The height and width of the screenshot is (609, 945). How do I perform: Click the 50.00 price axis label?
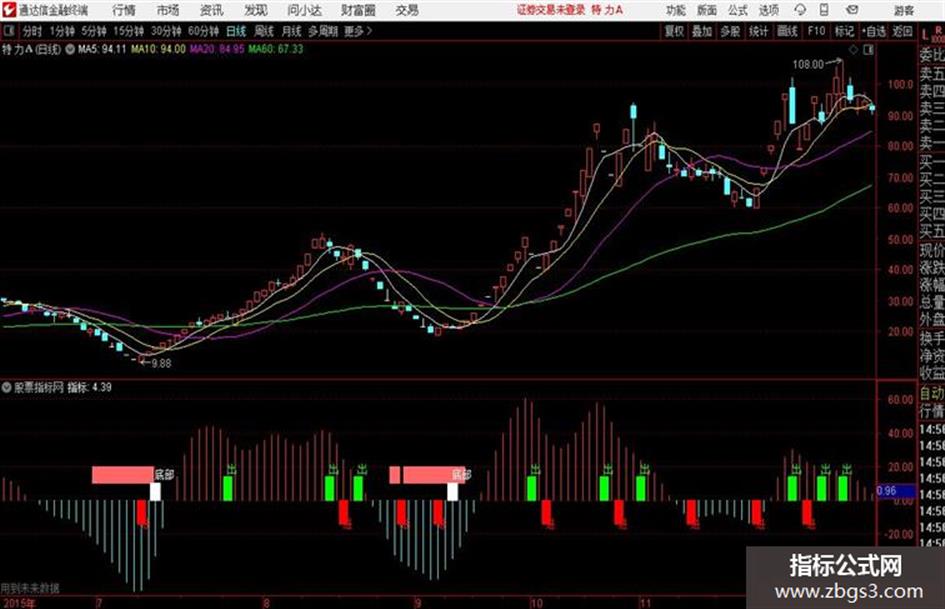[x=900, y=239]
